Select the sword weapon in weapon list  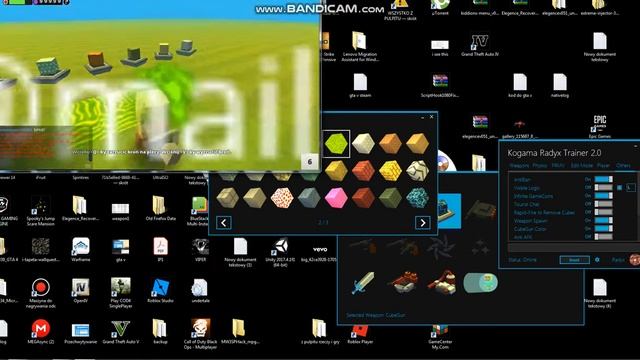[363, 283]
